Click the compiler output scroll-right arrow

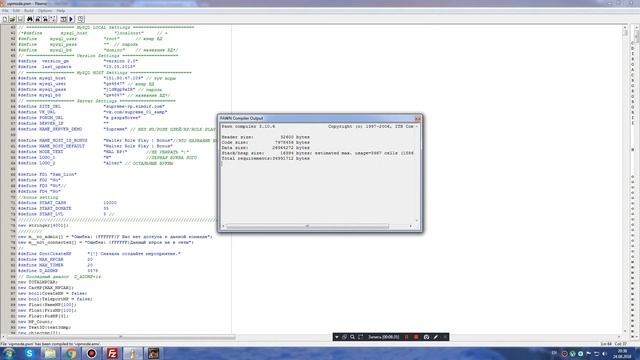pos(411,226)
